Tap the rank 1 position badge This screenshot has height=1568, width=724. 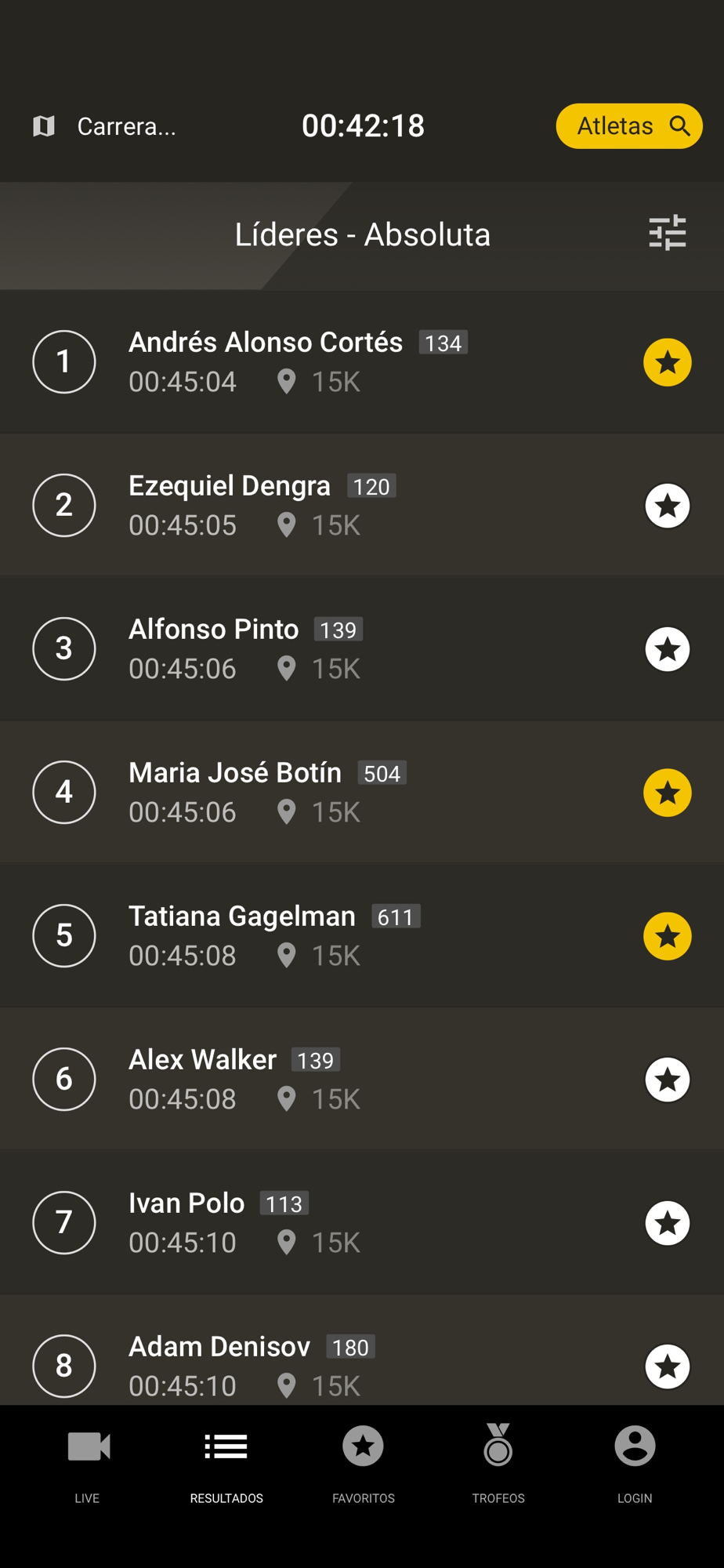point(64,362)
